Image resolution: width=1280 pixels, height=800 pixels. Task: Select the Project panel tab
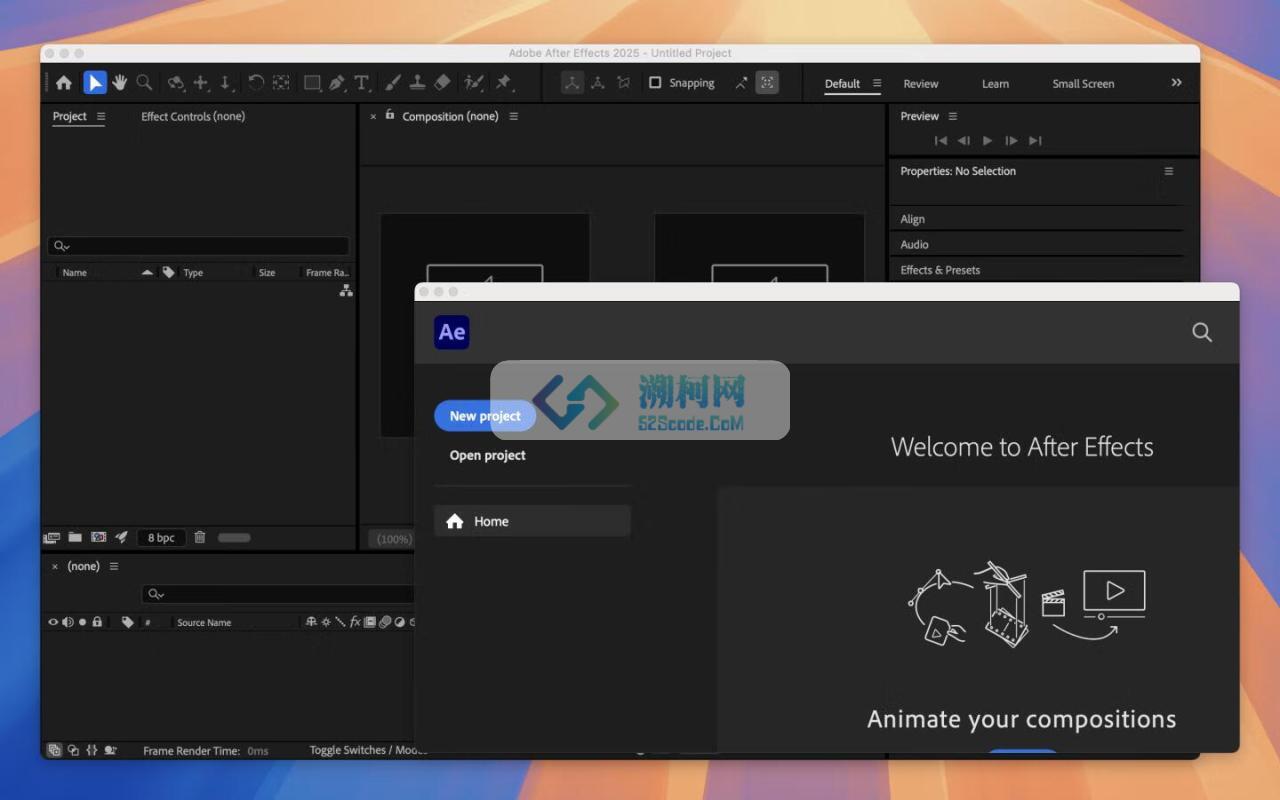tap(70, 116)
